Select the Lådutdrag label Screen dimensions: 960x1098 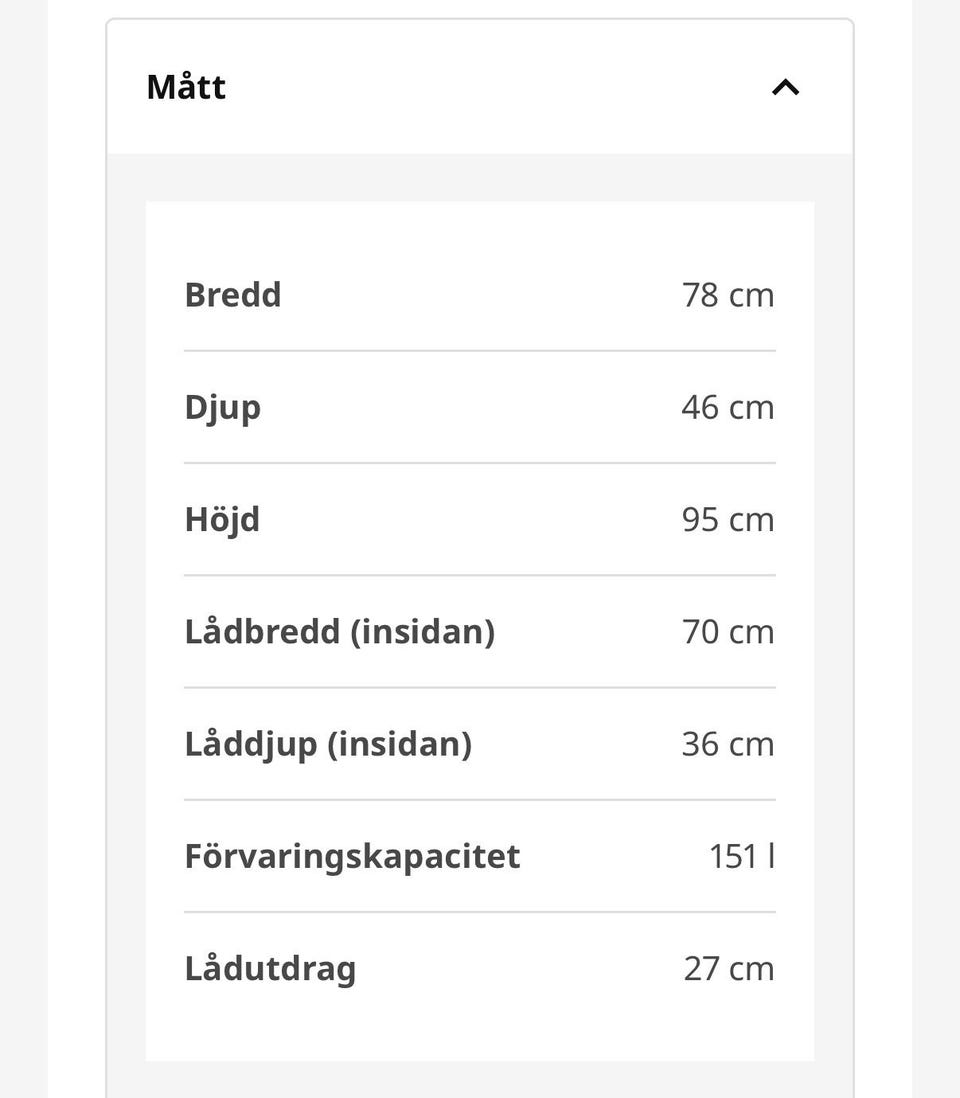[x=270, y=969]
